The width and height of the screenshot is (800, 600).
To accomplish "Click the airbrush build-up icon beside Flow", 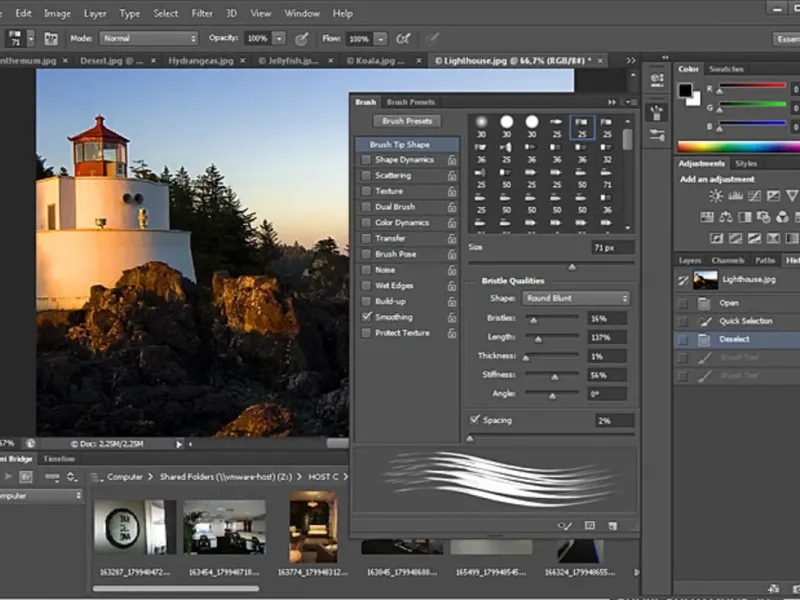I will pyautogui.click(x=403, y=39).
